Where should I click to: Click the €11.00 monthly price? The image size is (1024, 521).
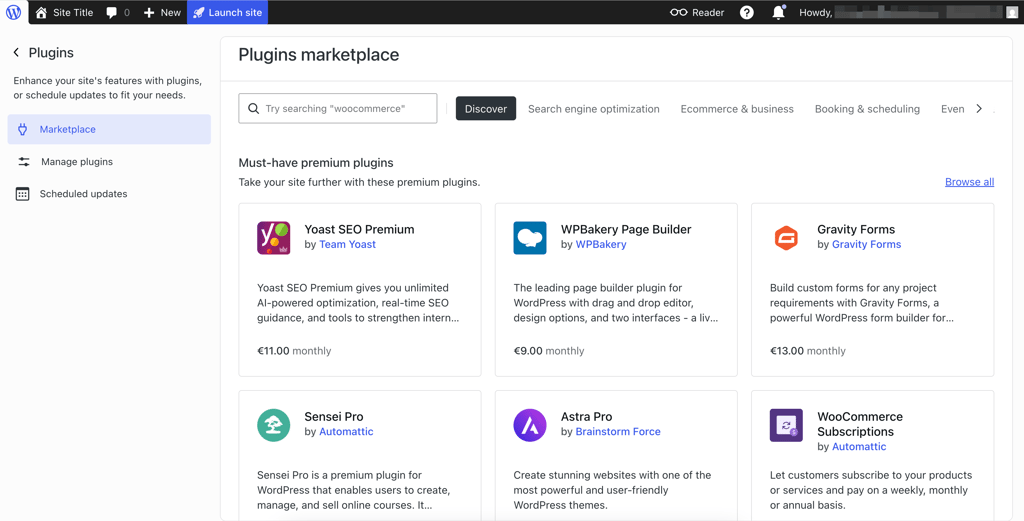[x=294, y=351]
